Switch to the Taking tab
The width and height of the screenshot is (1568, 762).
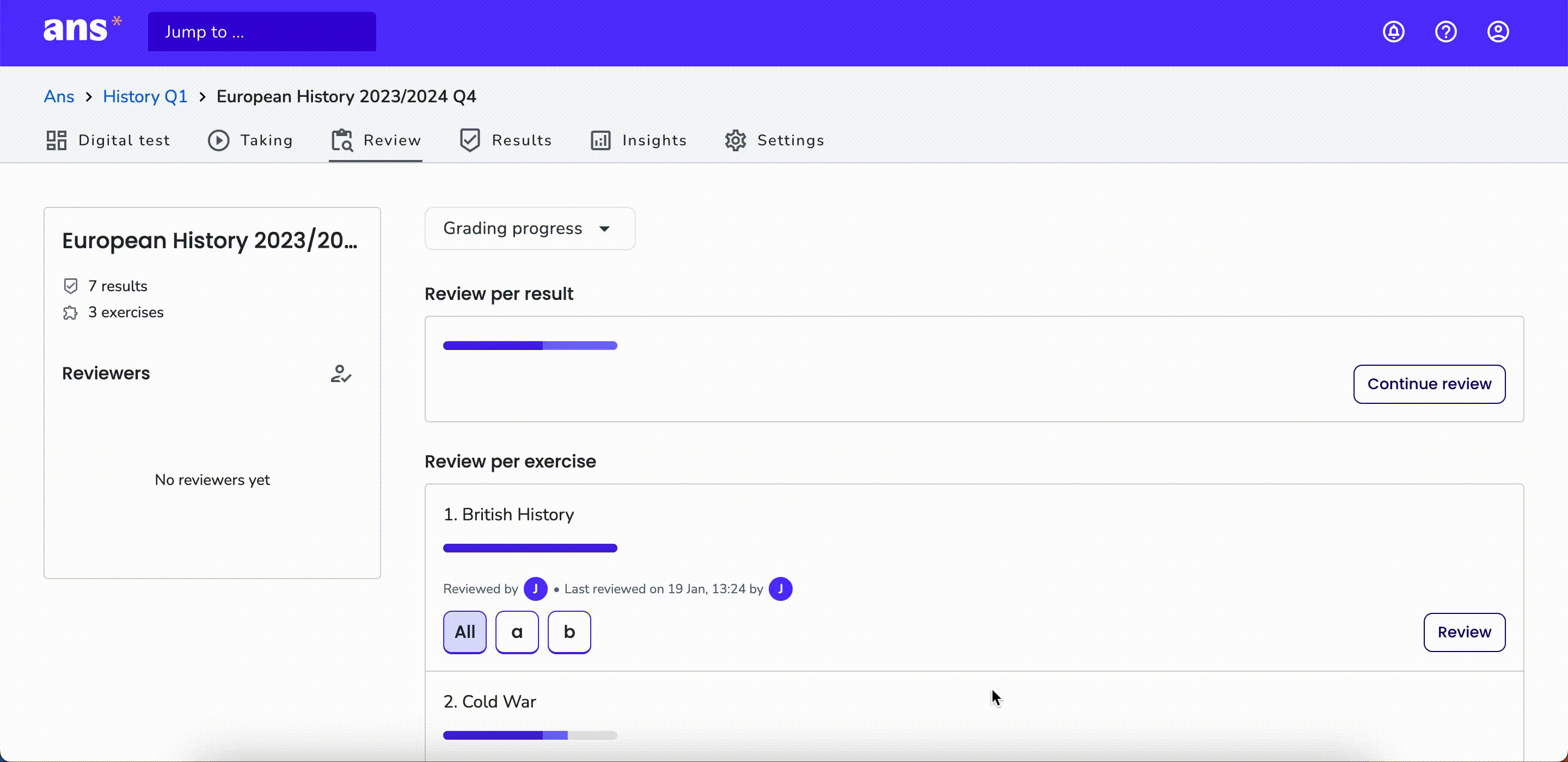[x=250, y=140]
